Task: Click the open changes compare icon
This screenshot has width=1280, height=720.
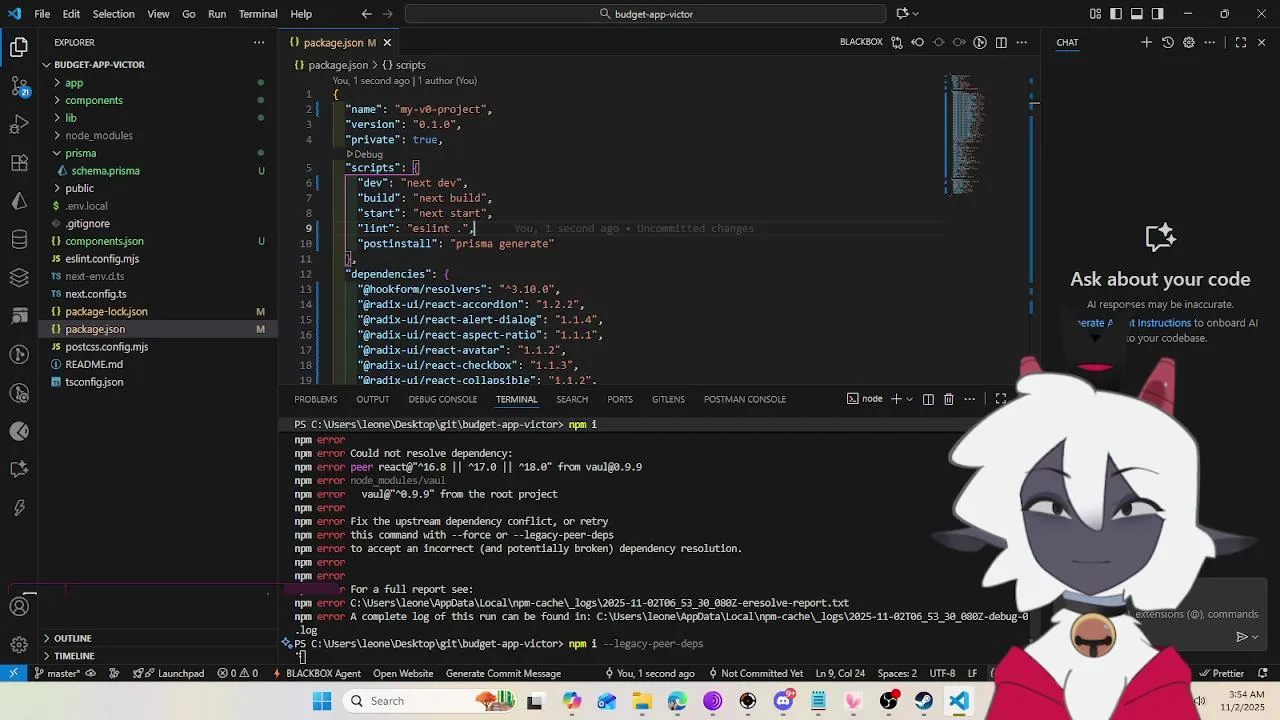Action: [x=896, y=42]
